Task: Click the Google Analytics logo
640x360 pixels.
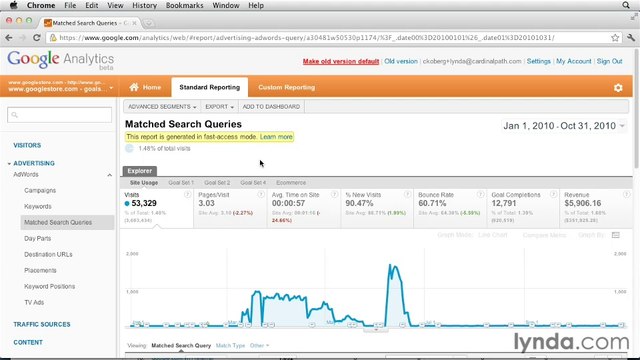Action: pyautogui.click(x=60, y=60)
